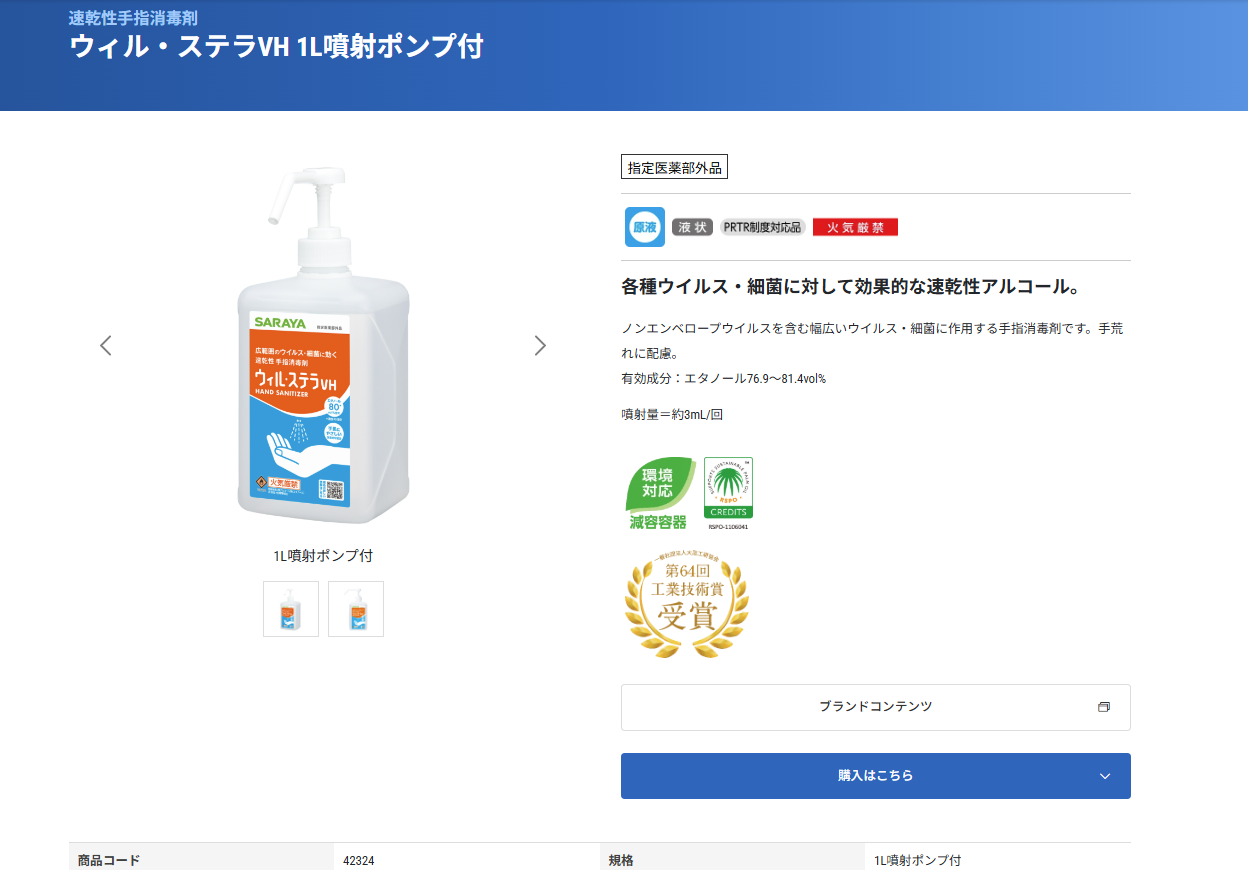Click the product code value 42324
Screen dimensions: 1248x870
click(x=359, y=860)
